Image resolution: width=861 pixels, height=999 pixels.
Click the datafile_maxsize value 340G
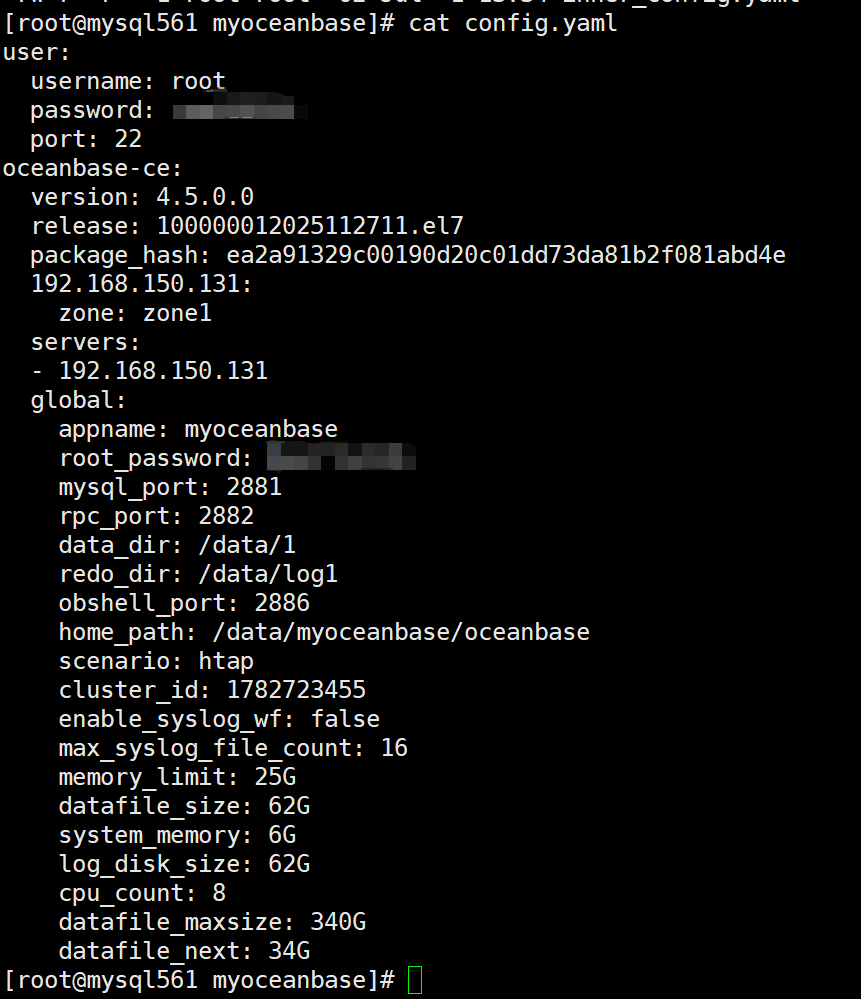pyautogui.click(x=338, y=922)
